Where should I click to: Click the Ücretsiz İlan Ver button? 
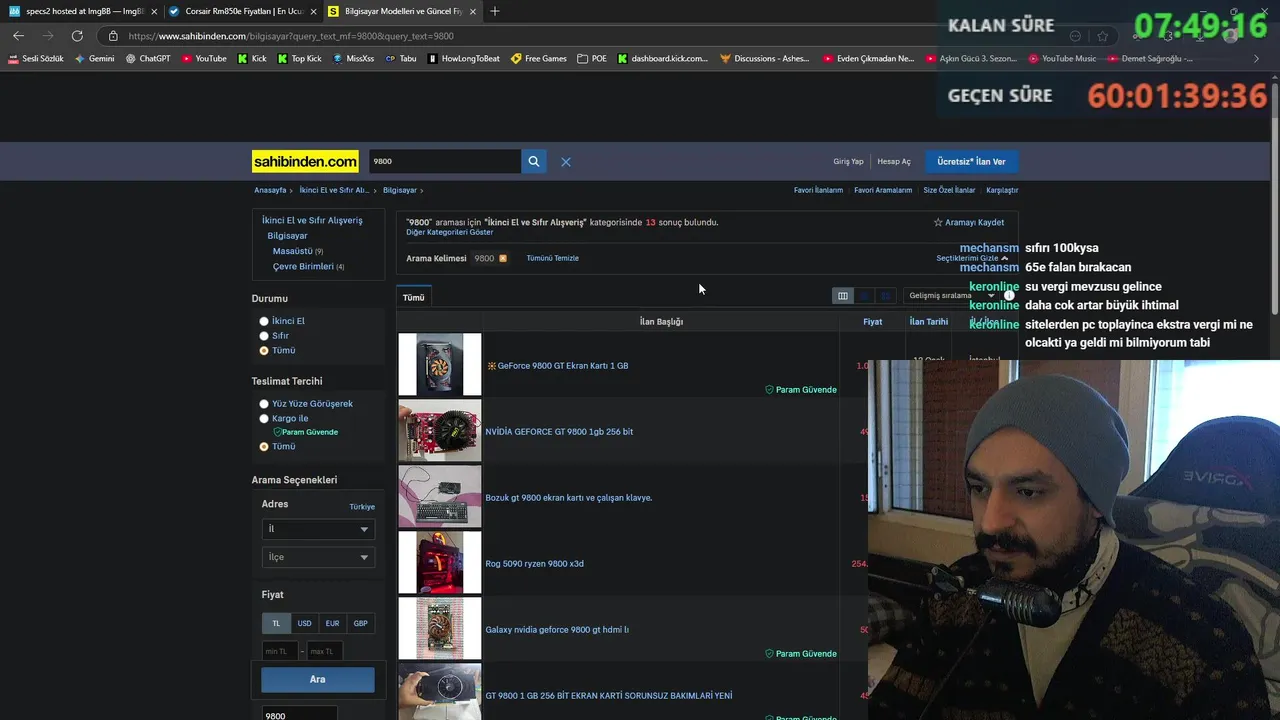click(x=972, y=161)
